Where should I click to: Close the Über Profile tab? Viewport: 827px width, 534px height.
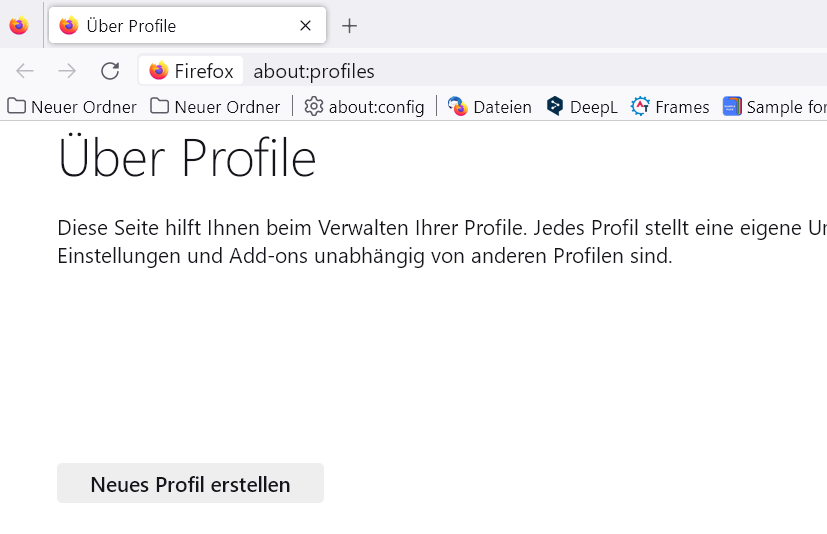tap(306, 26)
